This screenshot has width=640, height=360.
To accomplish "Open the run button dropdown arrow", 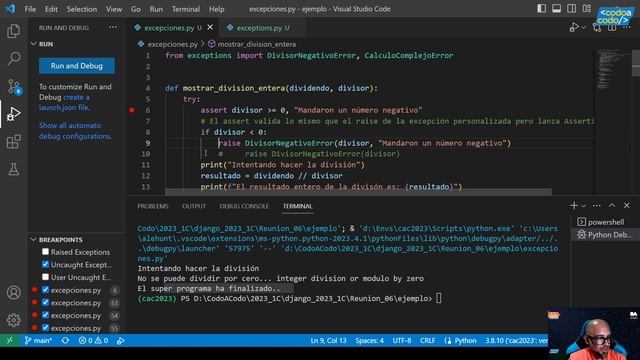I will [x=583, y=27].
